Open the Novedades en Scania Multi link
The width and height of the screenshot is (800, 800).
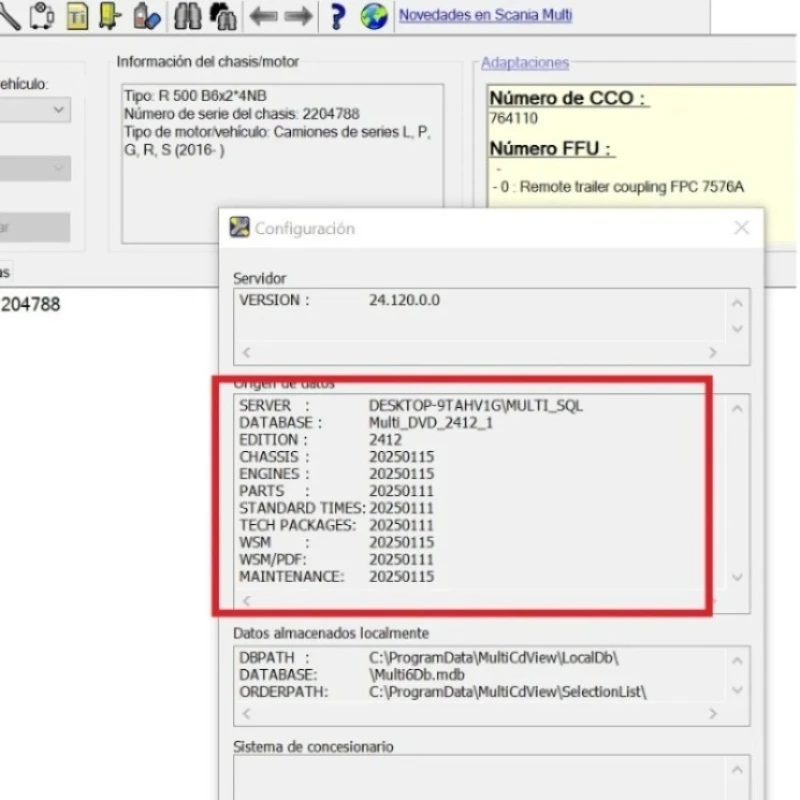485,15
